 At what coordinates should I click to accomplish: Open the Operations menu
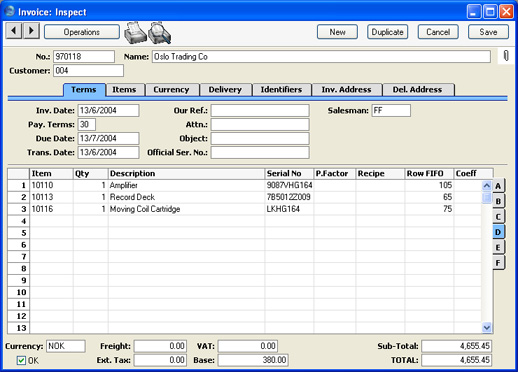[82, 32]
